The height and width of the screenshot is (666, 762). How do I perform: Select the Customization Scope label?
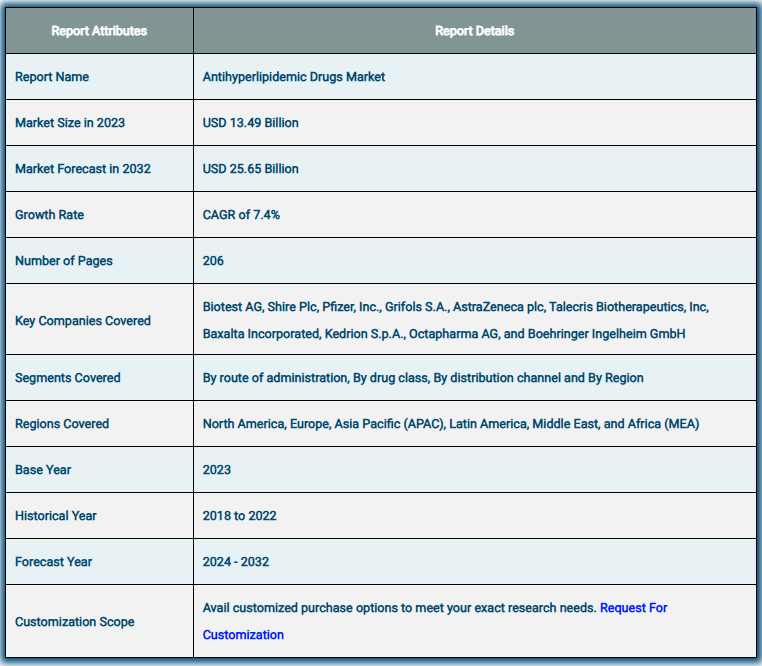click(75, 622)
